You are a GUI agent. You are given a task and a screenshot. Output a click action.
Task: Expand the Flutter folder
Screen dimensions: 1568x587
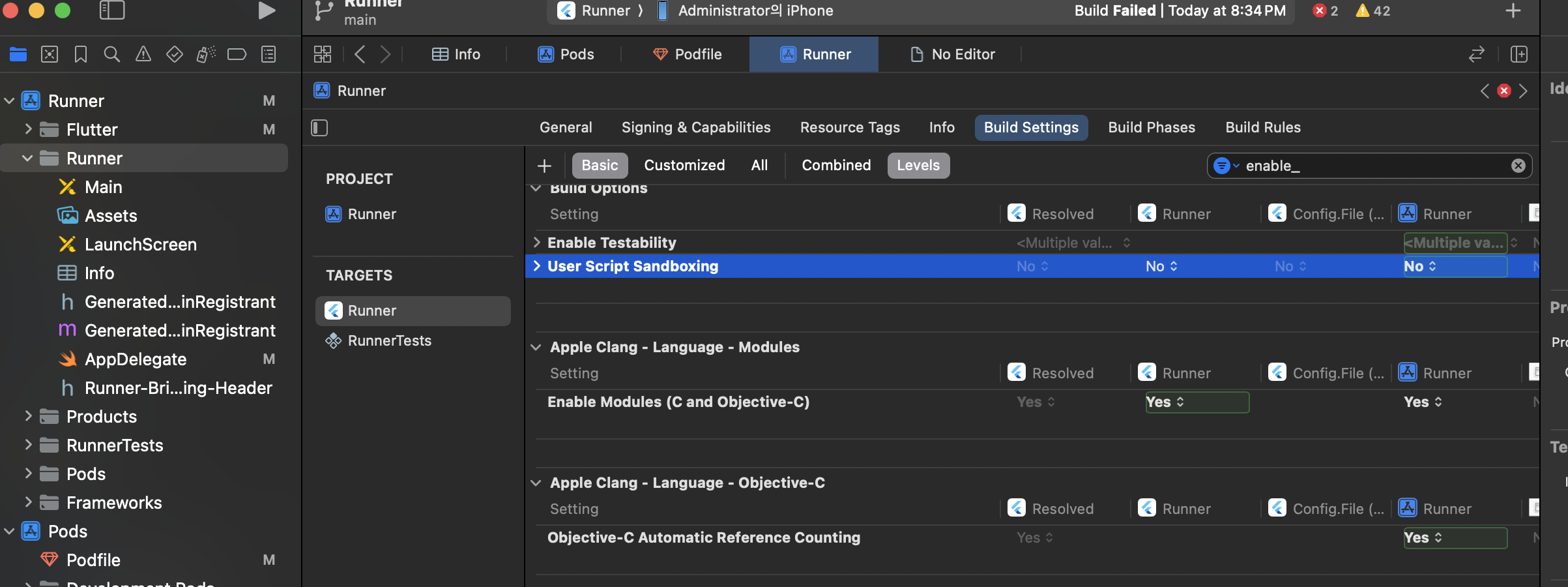[27, 129]
